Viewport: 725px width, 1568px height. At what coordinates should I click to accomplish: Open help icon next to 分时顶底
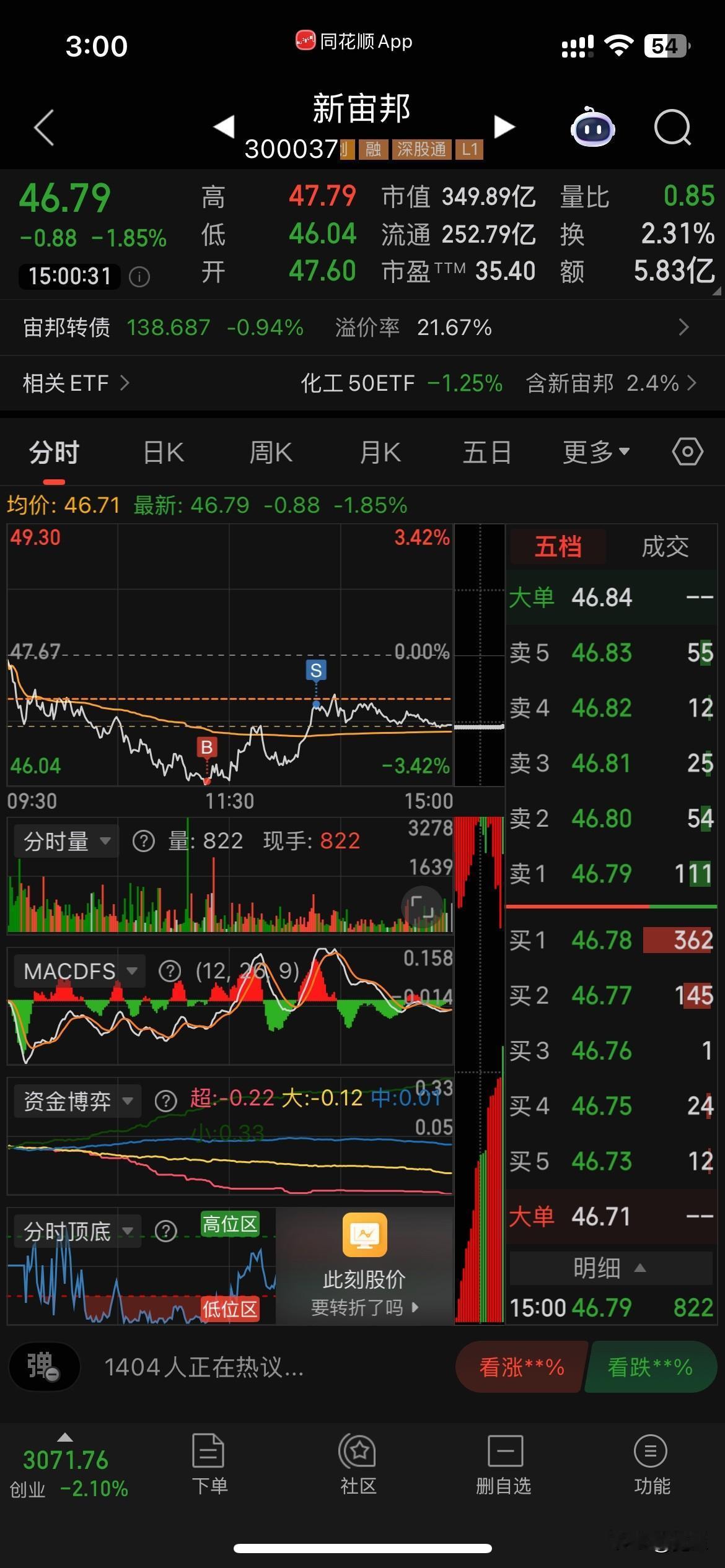pos(165,1231)
